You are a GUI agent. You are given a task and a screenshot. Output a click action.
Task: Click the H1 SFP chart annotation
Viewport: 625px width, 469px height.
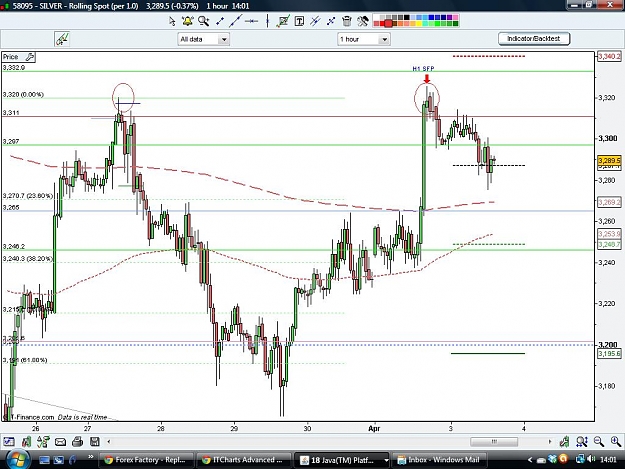click(x=423, y=69)
